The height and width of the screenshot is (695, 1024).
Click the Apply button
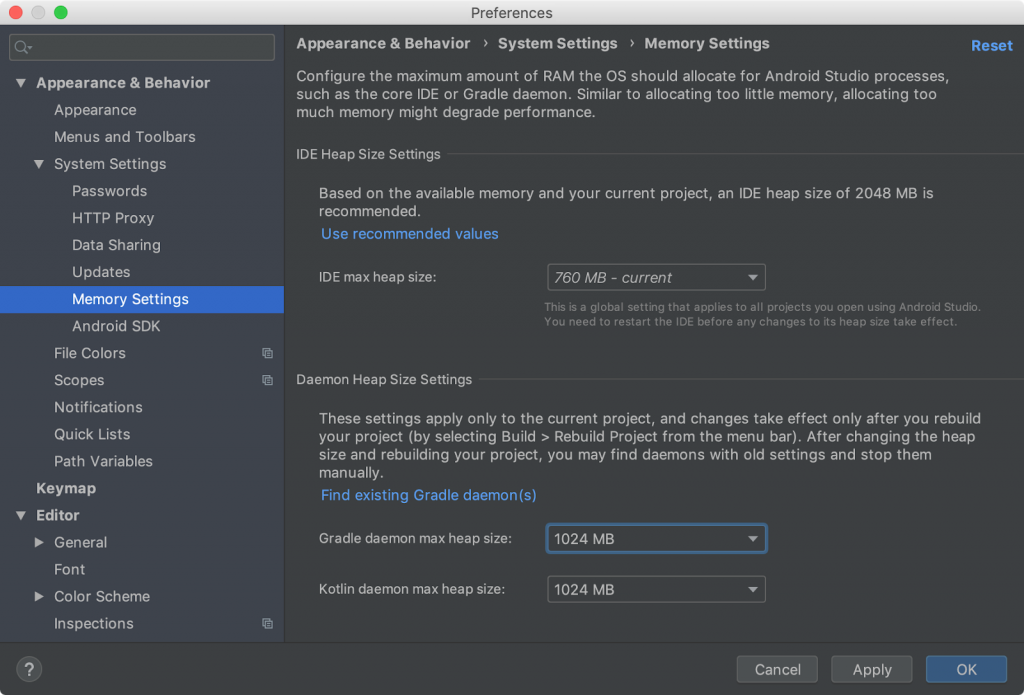871,669
